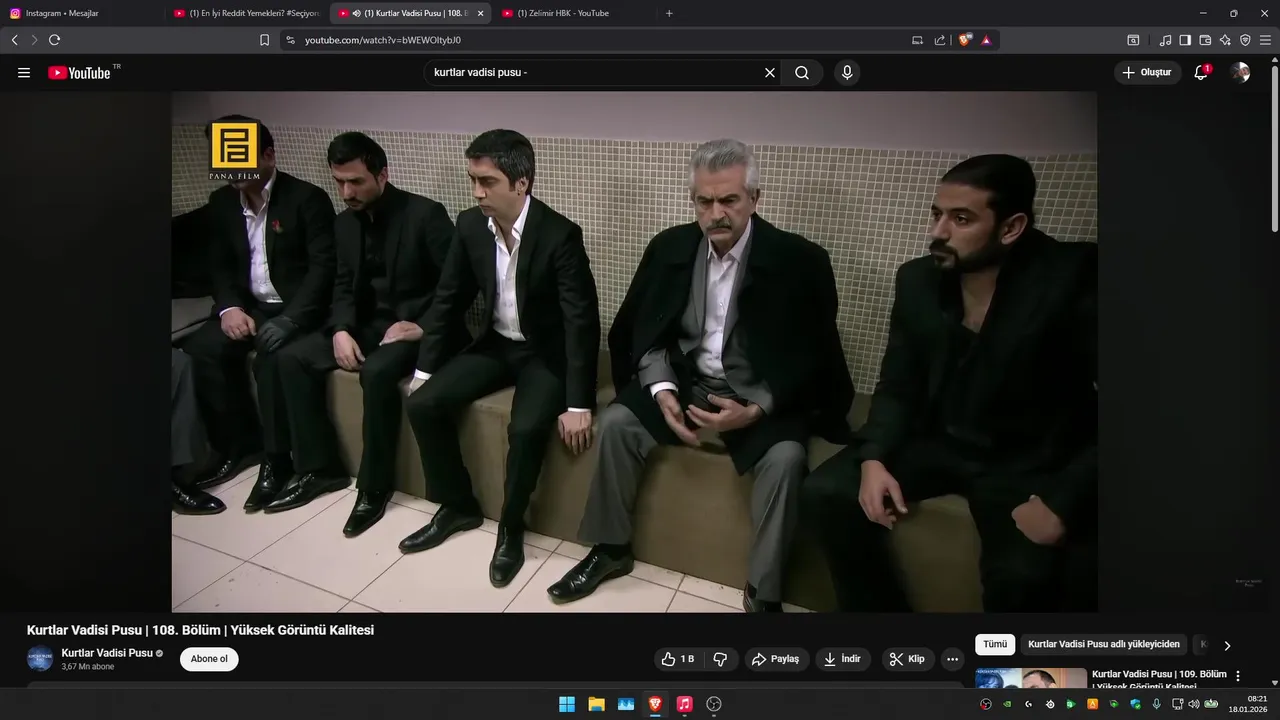Open the Kurtlar Vadisi Pusu 109. Bölüm title
Screen dimensions: 1280x720
[1159, 680]
